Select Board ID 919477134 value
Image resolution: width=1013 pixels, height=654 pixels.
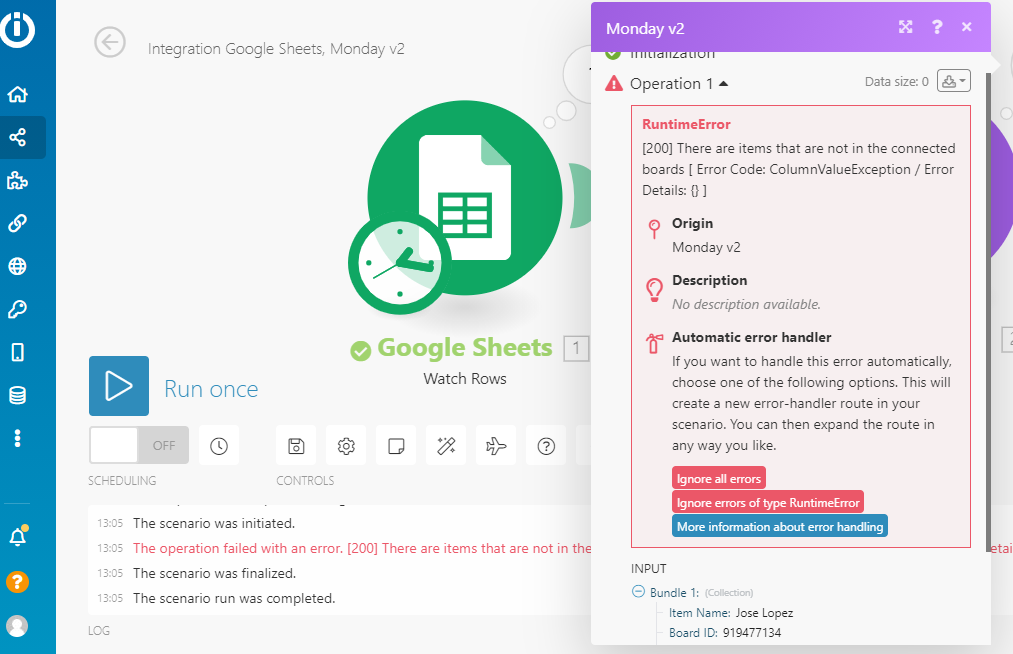pyautogui.click(x=752, y=633)
